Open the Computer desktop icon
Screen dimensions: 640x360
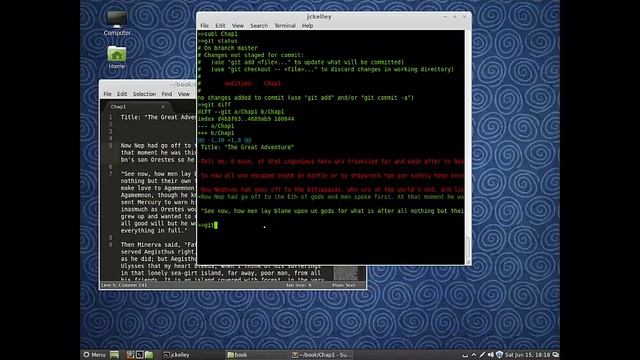click(117, 23)
